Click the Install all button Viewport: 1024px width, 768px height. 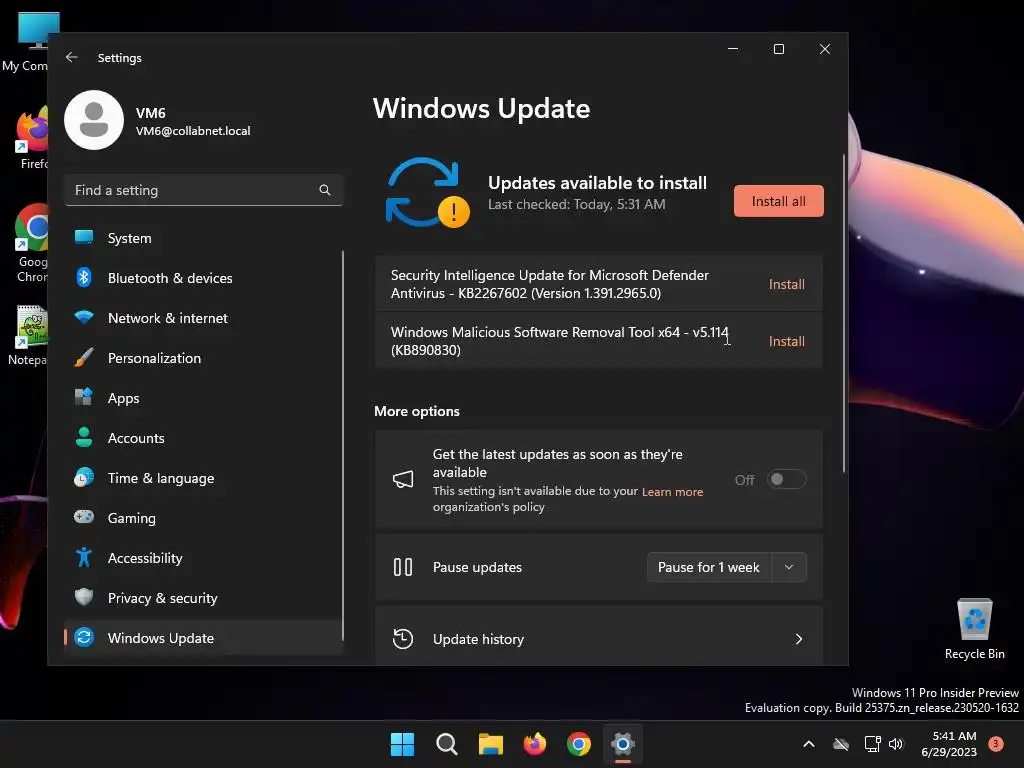778,201
